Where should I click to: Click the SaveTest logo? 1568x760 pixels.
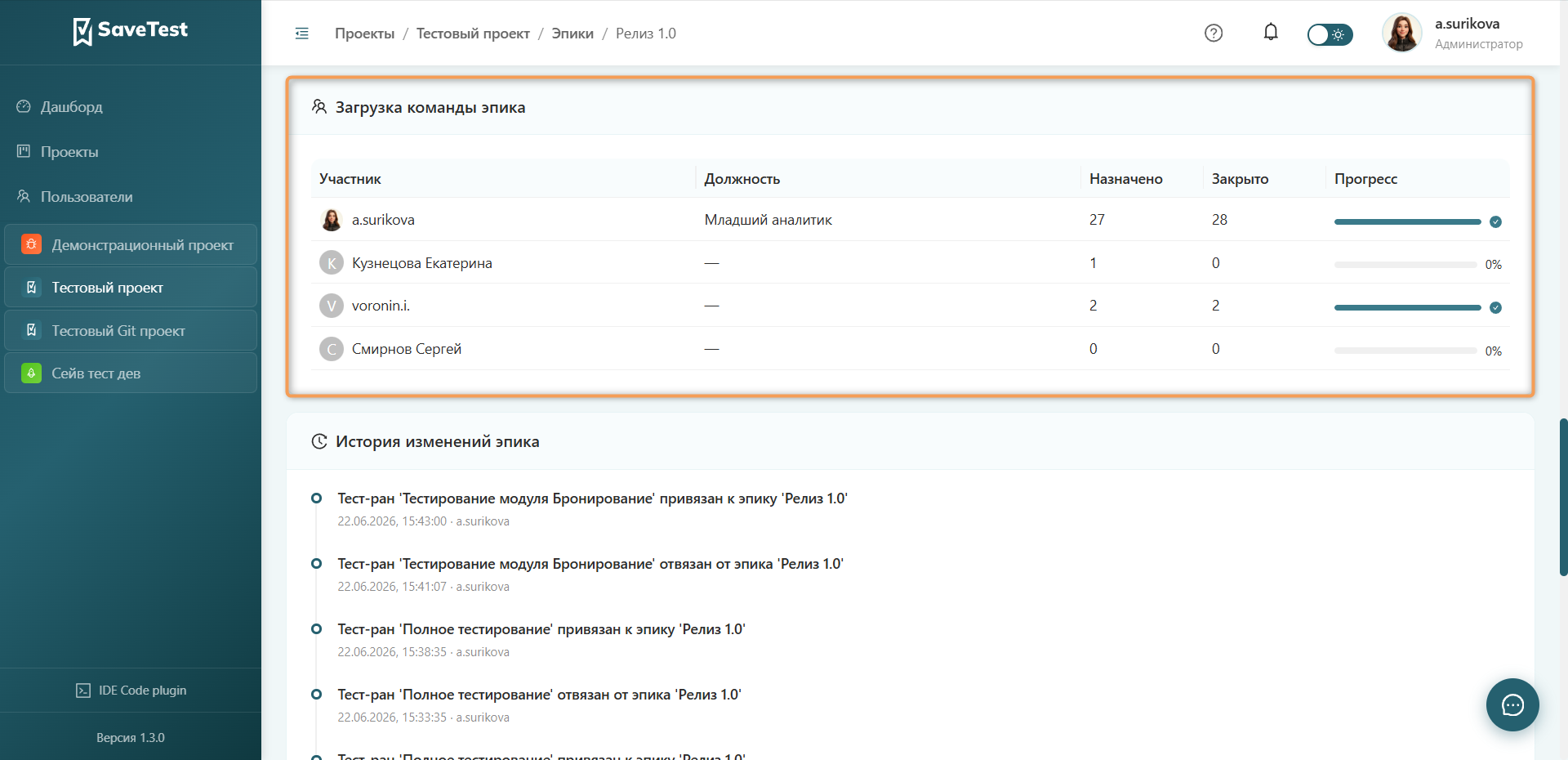point(131,31)
